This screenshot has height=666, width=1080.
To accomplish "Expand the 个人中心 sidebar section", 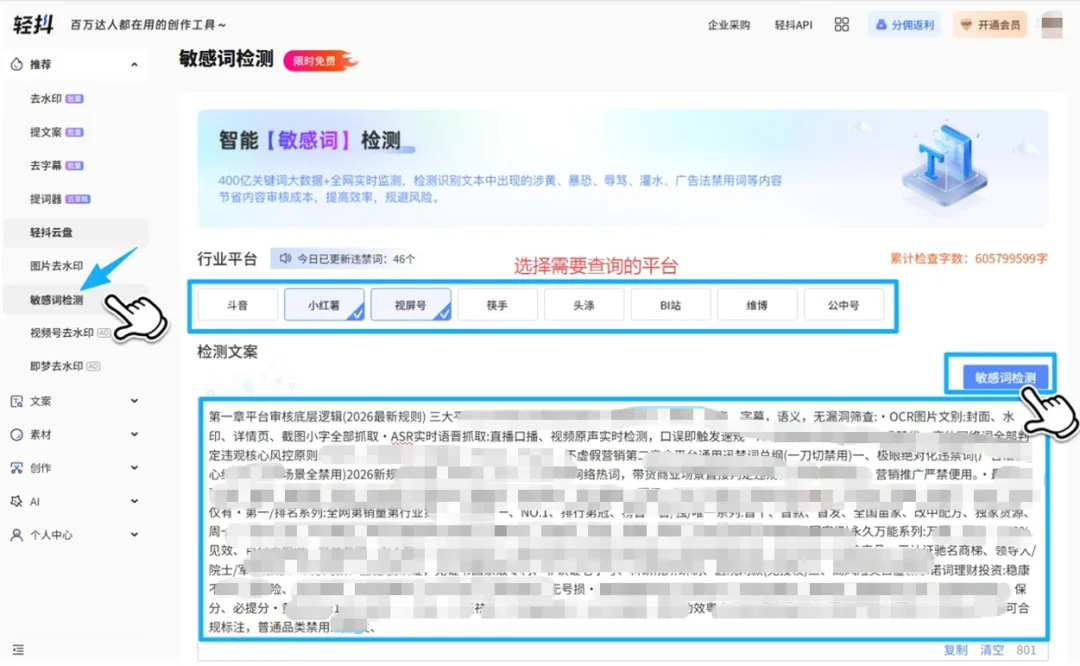I will 134,534.
